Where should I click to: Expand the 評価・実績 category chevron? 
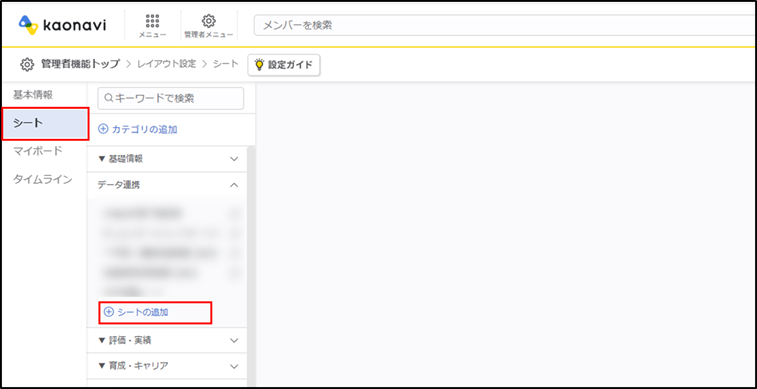click(x=234, y=340)
